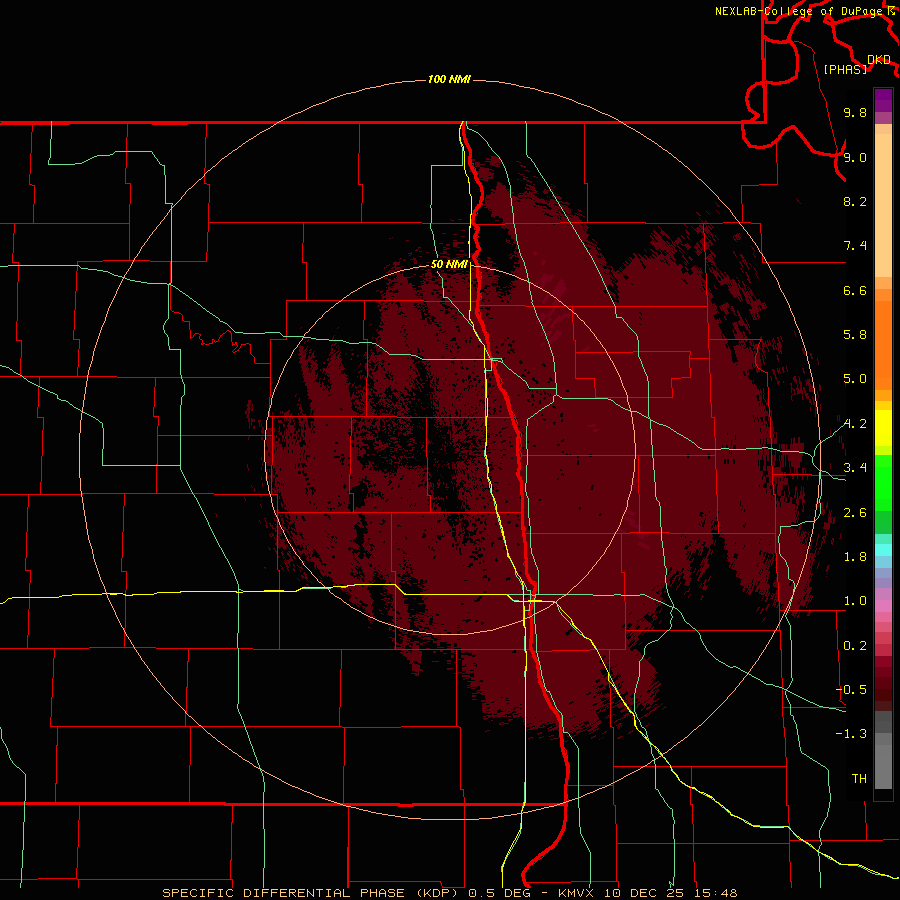The width and height of the screenshot is (900, 900).
Task: Click the SPECIFIC DIFFERENTIAL PHASE (KDP) caption
Action: point(310,893)
